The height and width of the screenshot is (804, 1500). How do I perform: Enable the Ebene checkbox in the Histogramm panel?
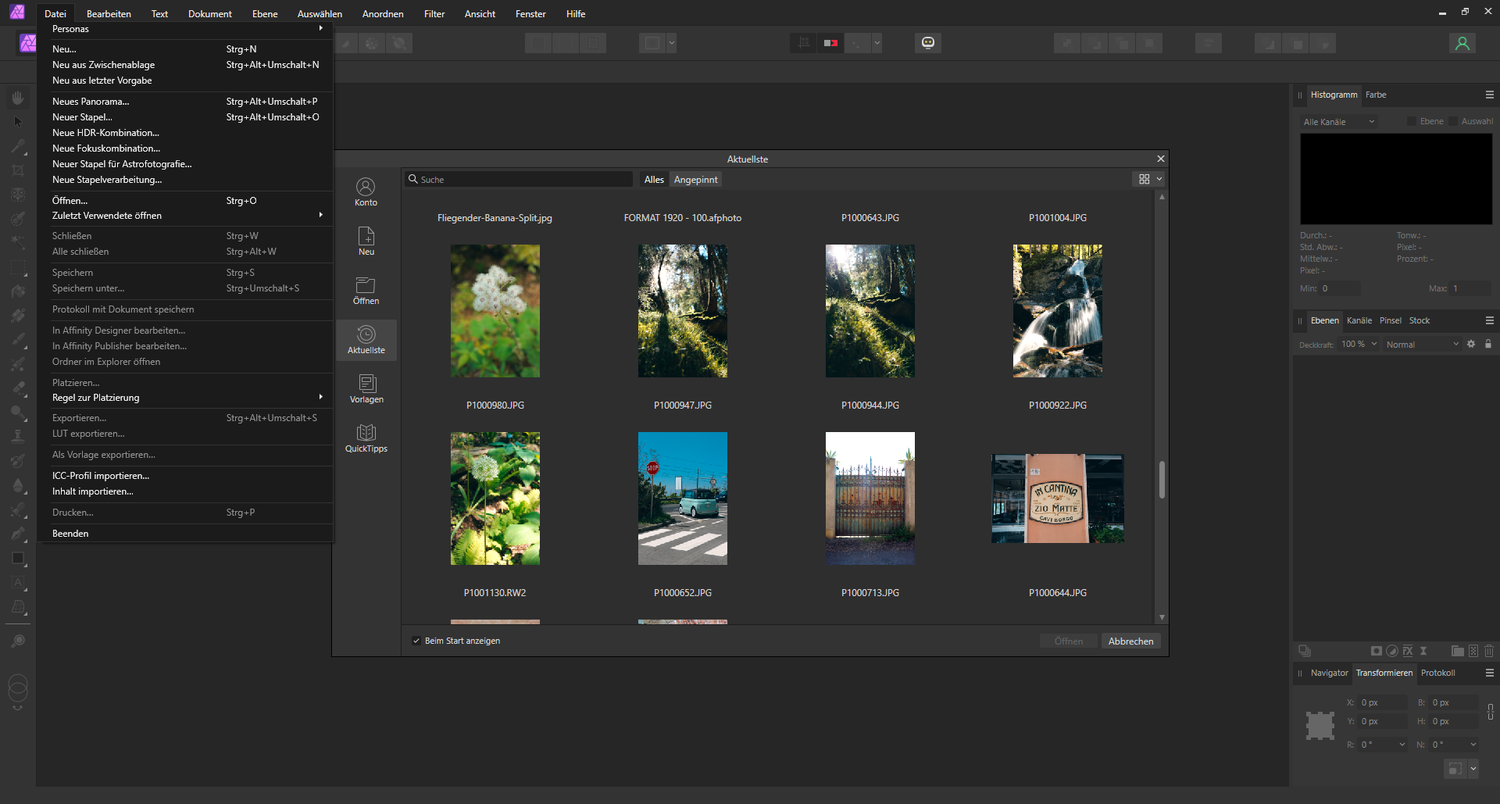click(x=1412, y=122)
